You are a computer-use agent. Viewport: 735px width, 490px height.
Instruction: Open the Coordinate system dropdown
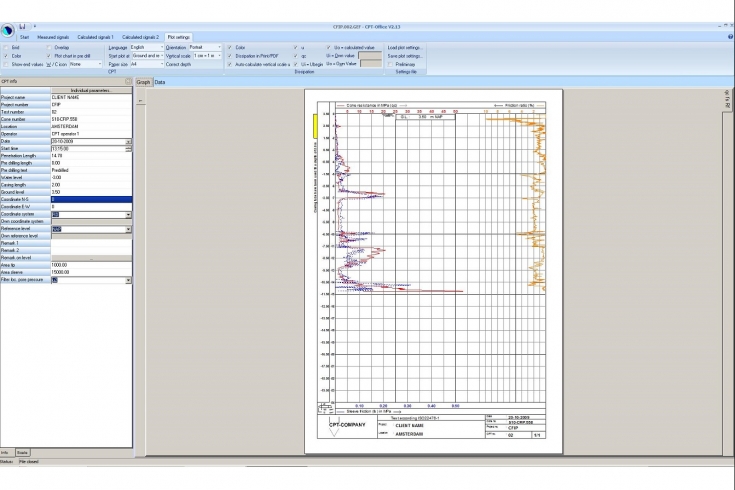[x=128, y=214]
